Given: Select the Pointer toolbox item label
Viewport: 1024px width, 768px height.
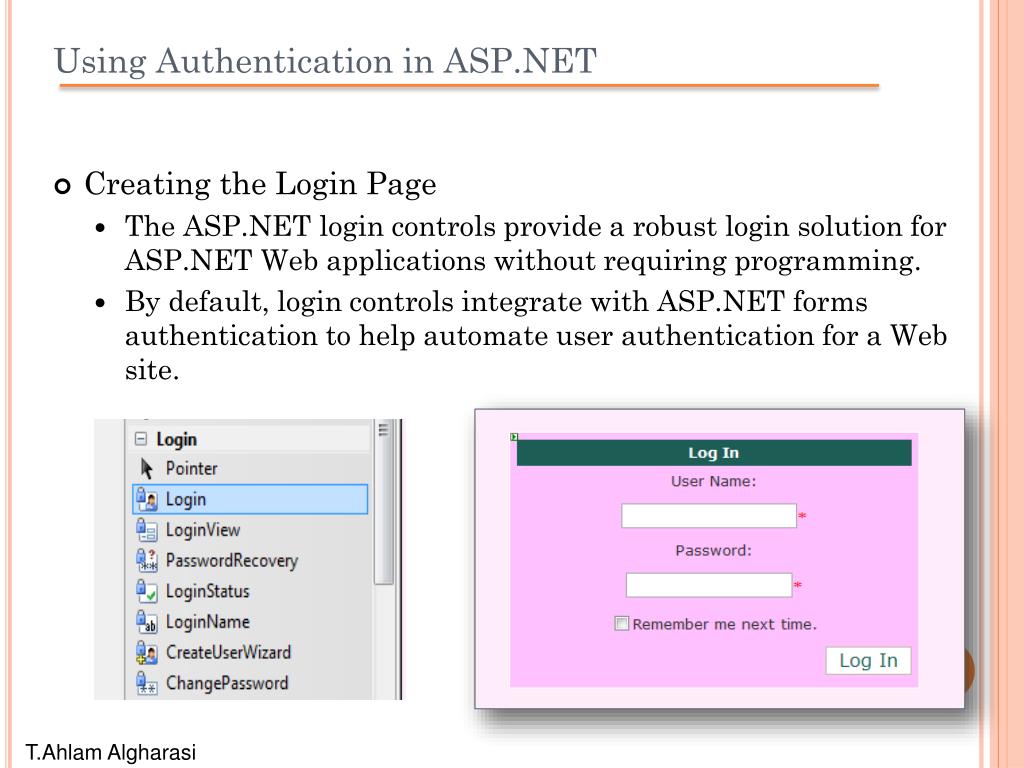Looking at the screenshot, I should pyautogui.click(x=191, y=468).
